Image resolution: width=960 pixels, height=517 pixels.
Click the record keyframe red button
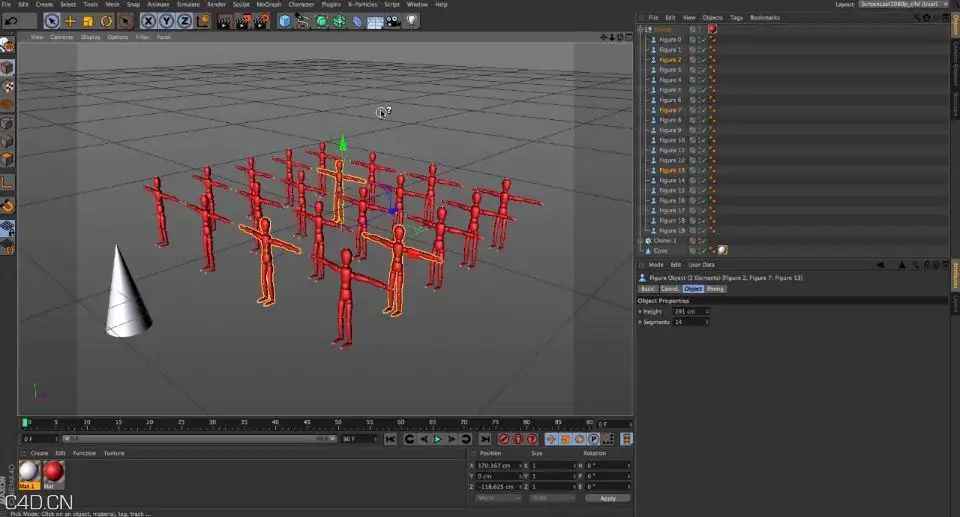(x=504, y=439)
